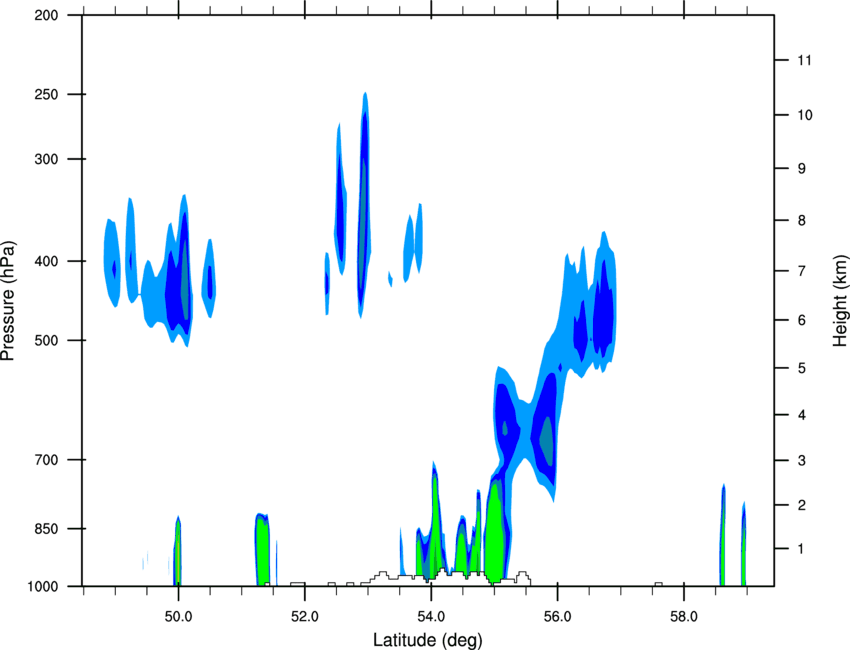Viewport: 850px width, 650px height.
Task: Click the green column near latitude 51.3
Action: (262, 550)
